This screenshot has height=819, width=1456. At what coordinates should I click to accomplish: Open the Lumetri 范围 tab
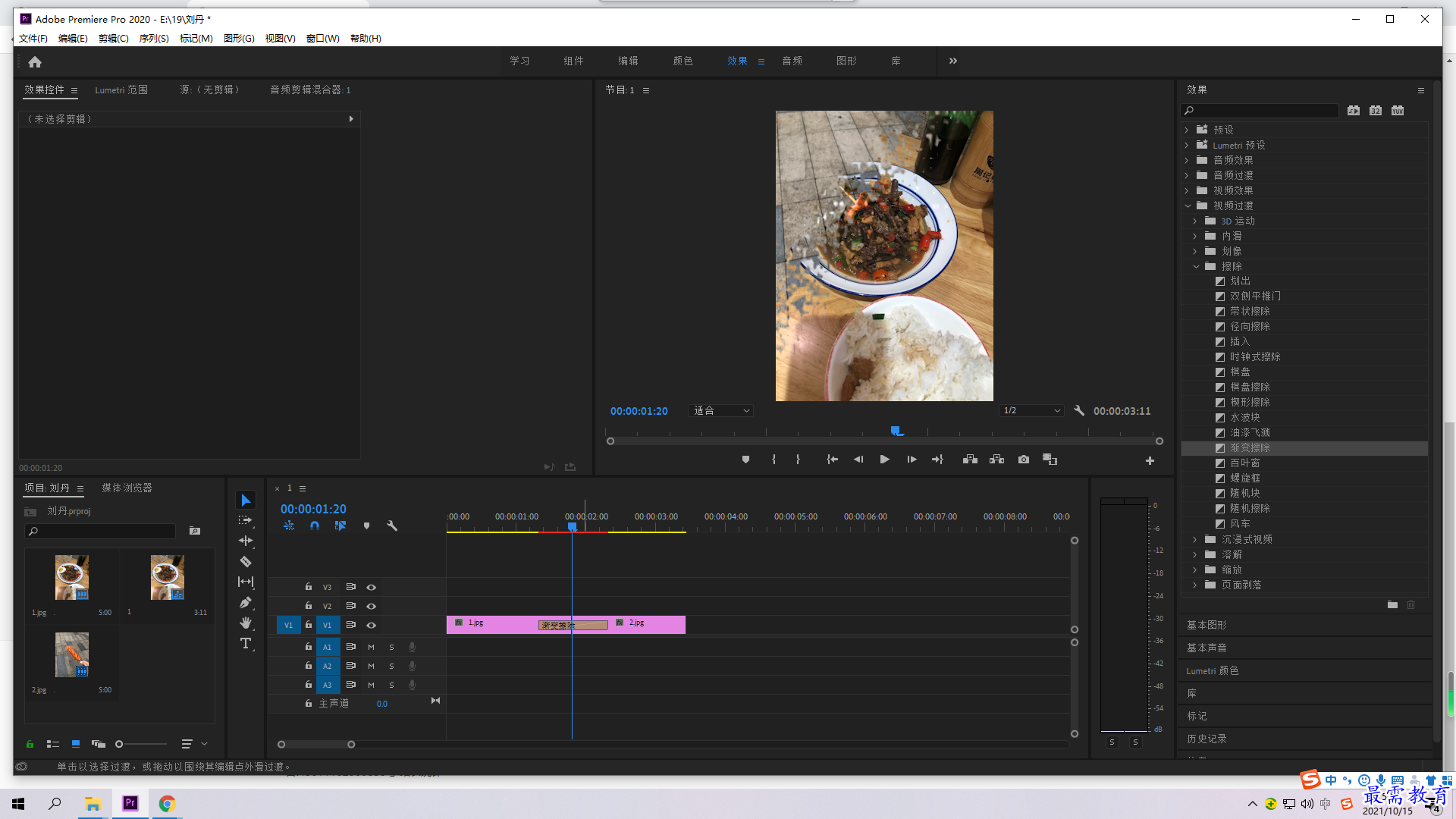point(121,89)
